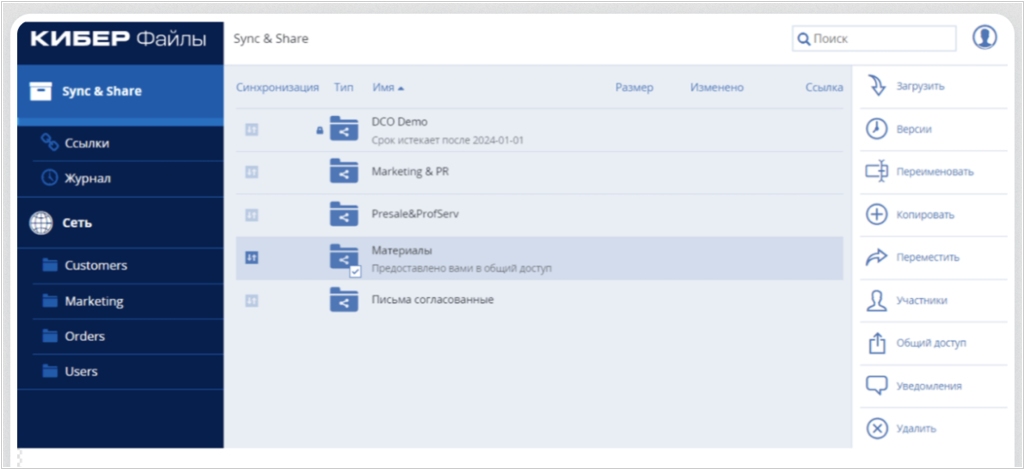
Task: Sort list by Имя column header
Action: 387,88
